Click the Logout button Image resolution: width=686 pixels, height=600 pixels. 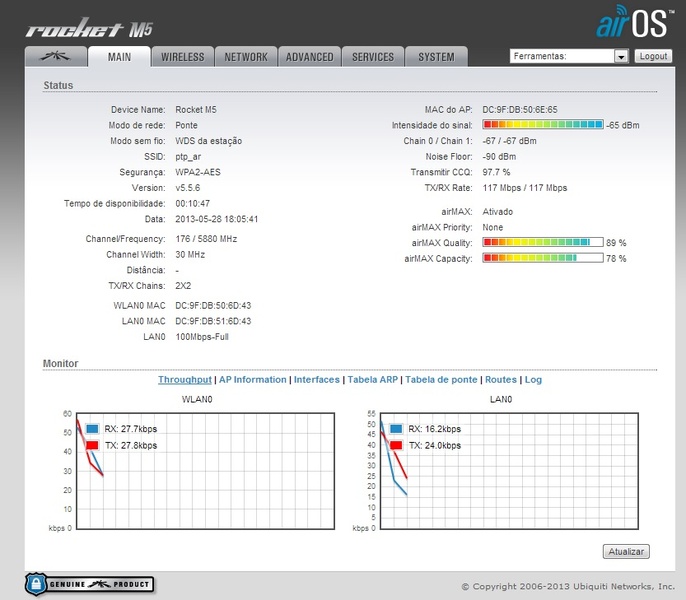pyautogui.click(x=653, y=56)
